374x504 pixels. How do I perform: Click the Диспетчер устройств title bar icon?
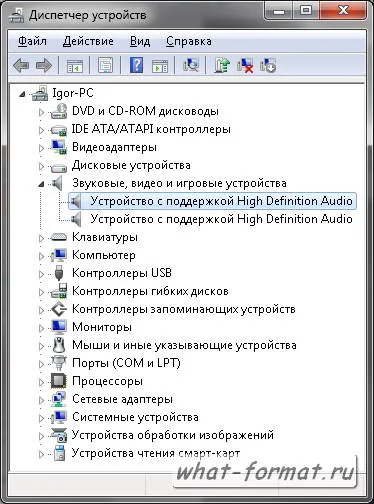click(x=16, y=15)
